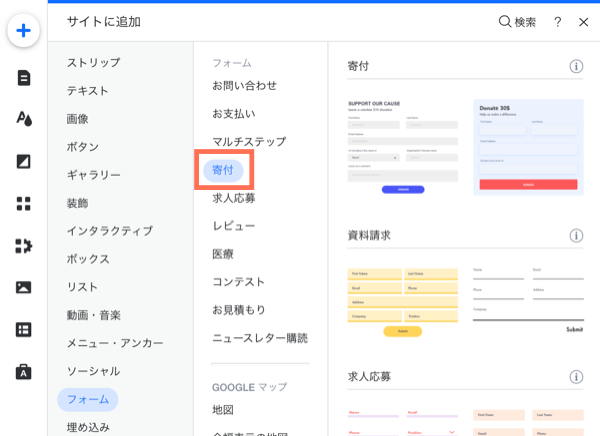Viewport: 600px width, 436px height.
Task: Open ニュースレター購読 form type
Action: 260,338
